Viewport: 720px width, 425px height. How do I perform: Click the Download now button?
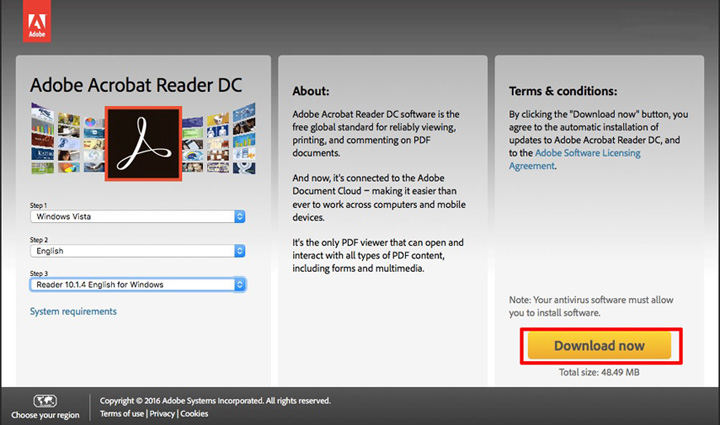599,345
